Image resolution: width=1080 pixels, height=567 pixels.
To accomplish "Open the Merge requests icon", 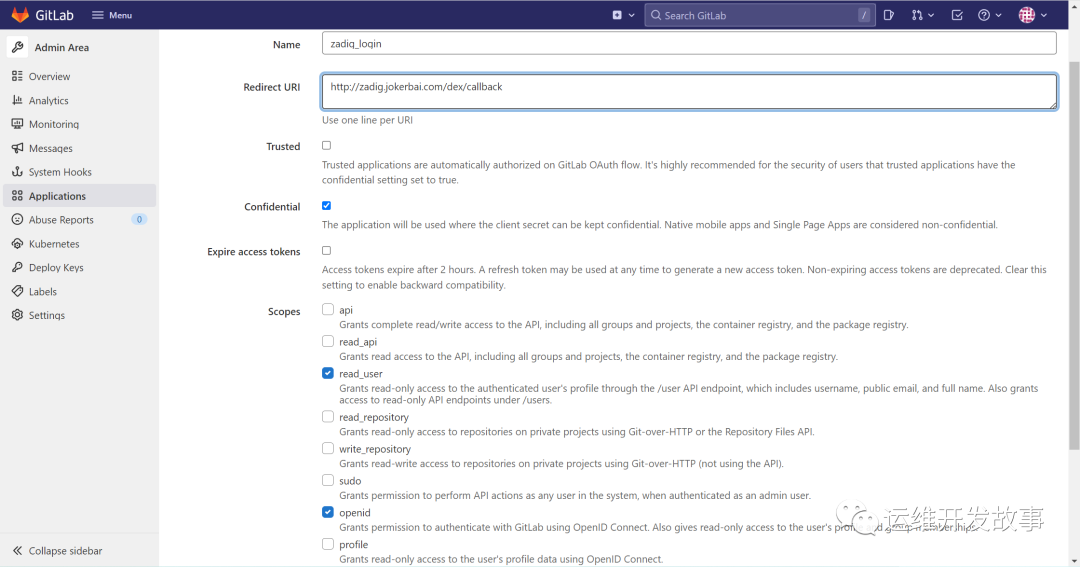I will point(917,15).
